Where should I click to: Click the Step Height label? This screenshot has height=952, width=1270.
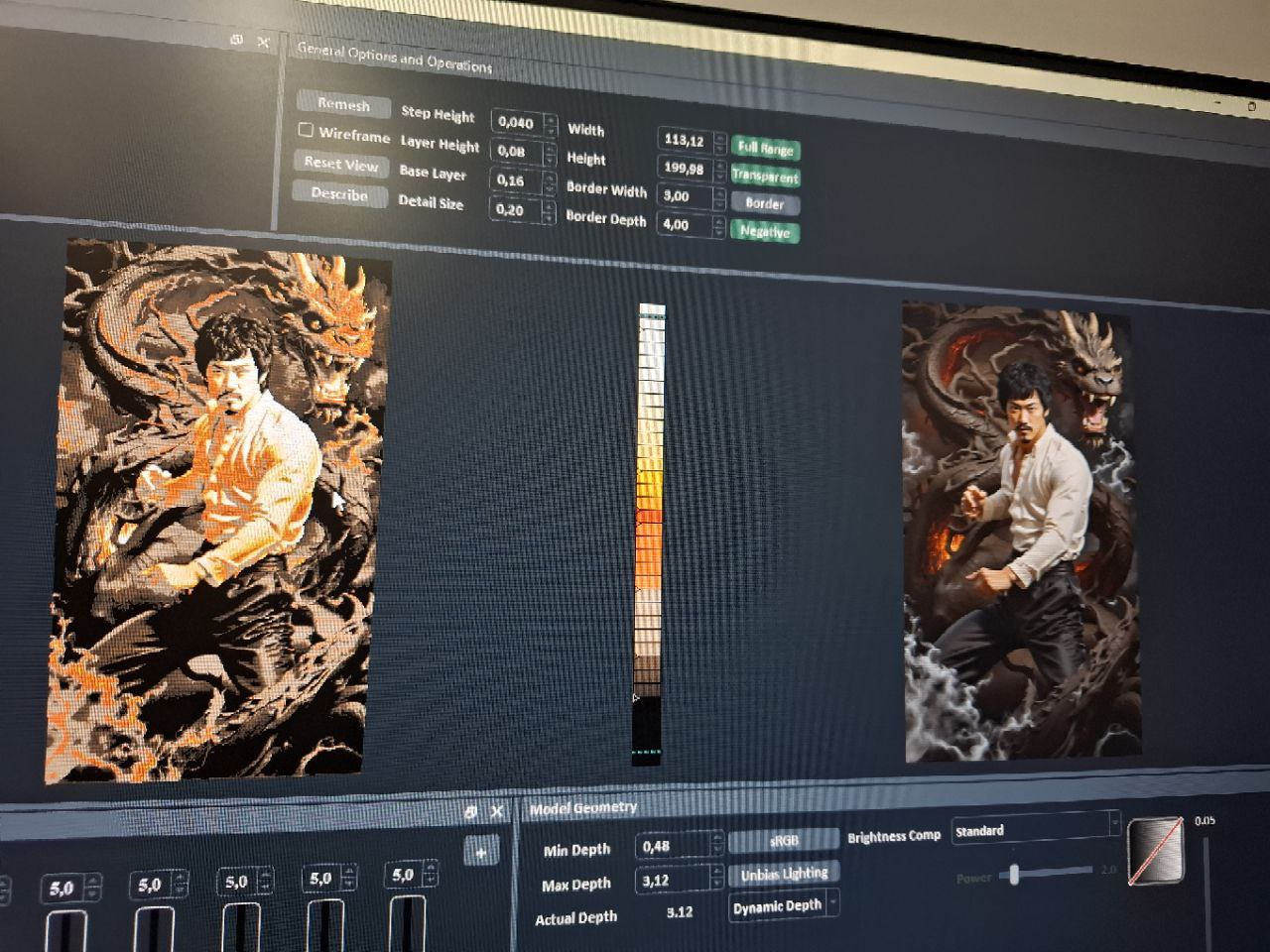click(438, 114)
